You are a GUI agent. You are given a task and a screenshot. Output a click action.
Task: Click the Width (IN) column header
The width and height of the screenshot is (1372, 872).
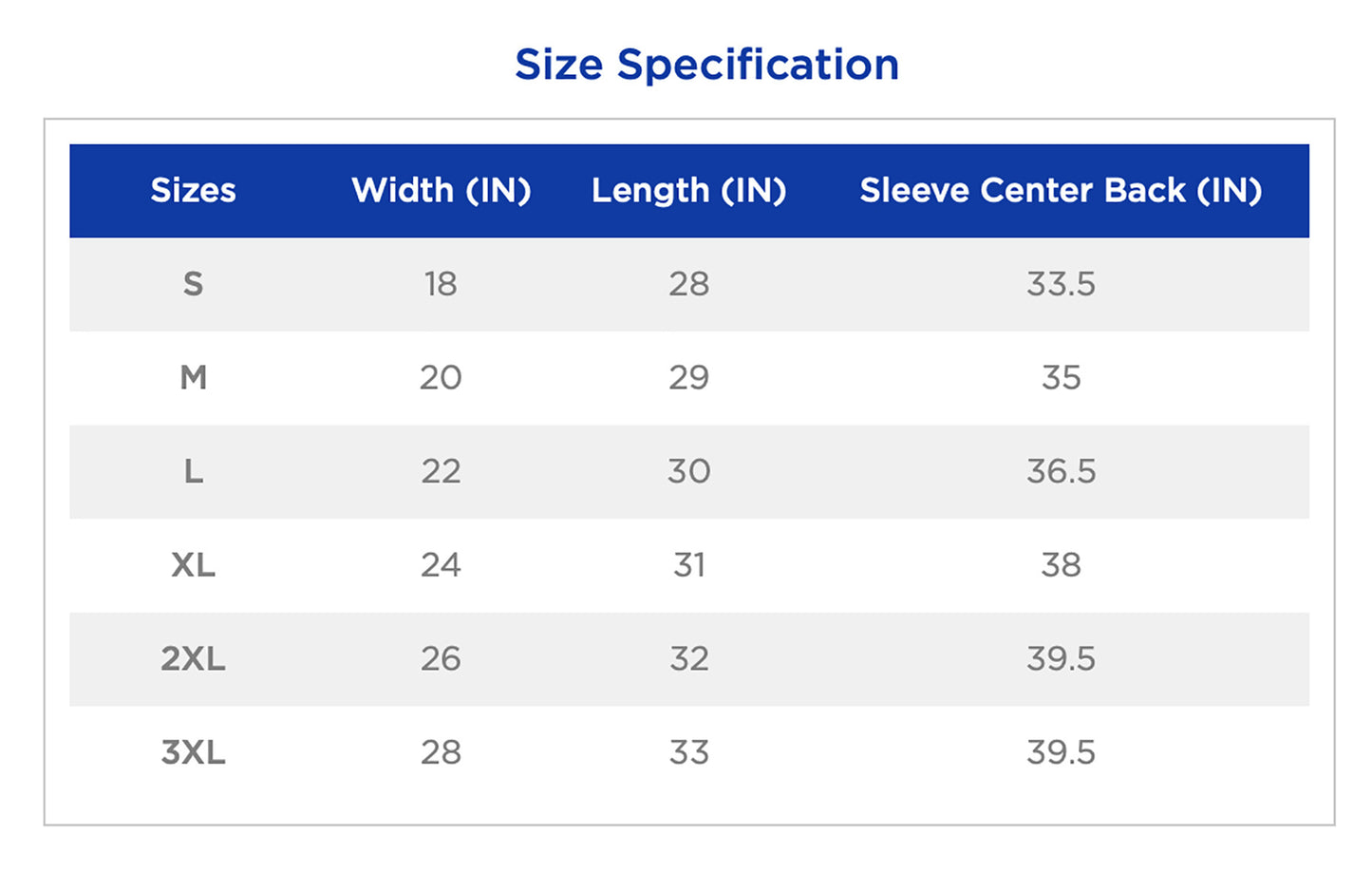click(441, 190)
